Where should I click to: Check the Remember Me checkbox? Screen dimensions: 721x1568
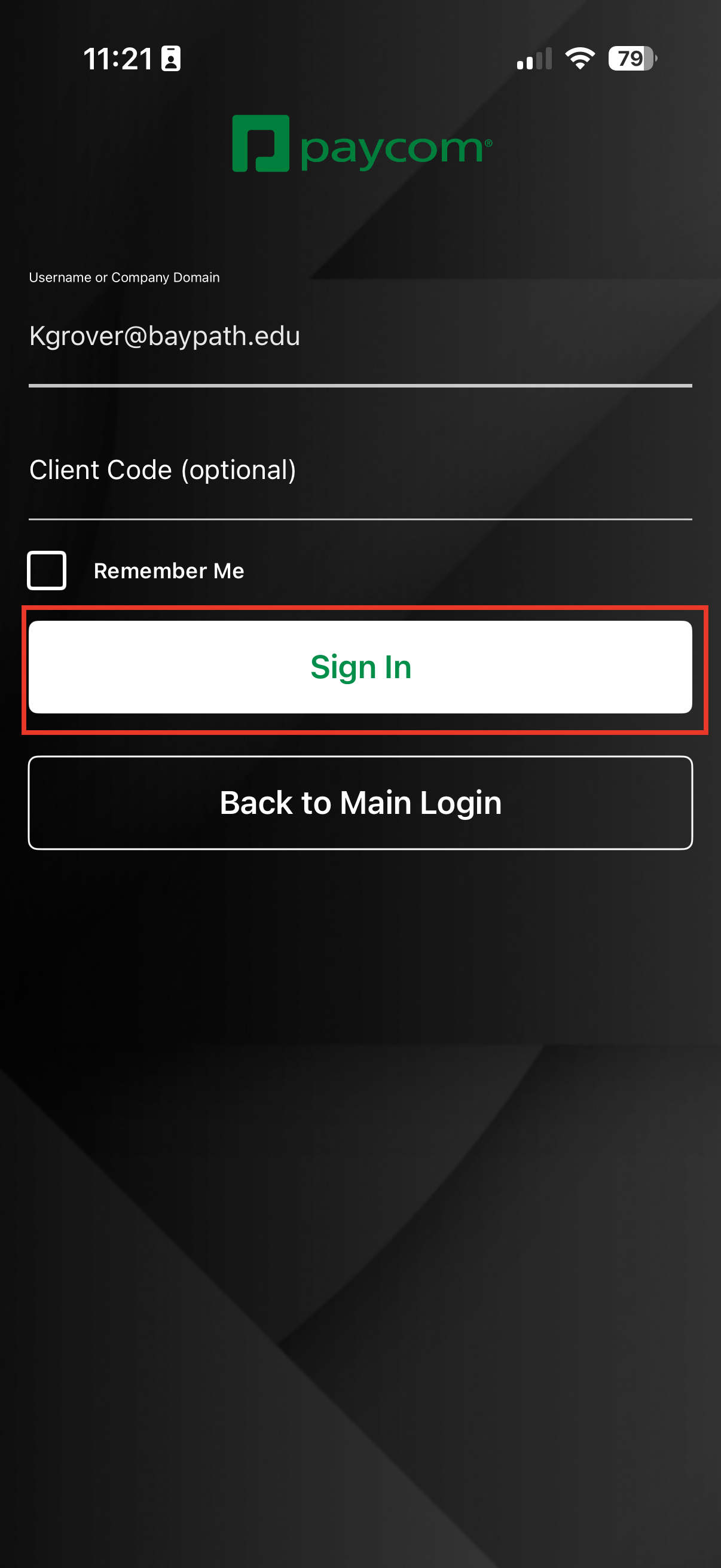[x=47, y=571]
